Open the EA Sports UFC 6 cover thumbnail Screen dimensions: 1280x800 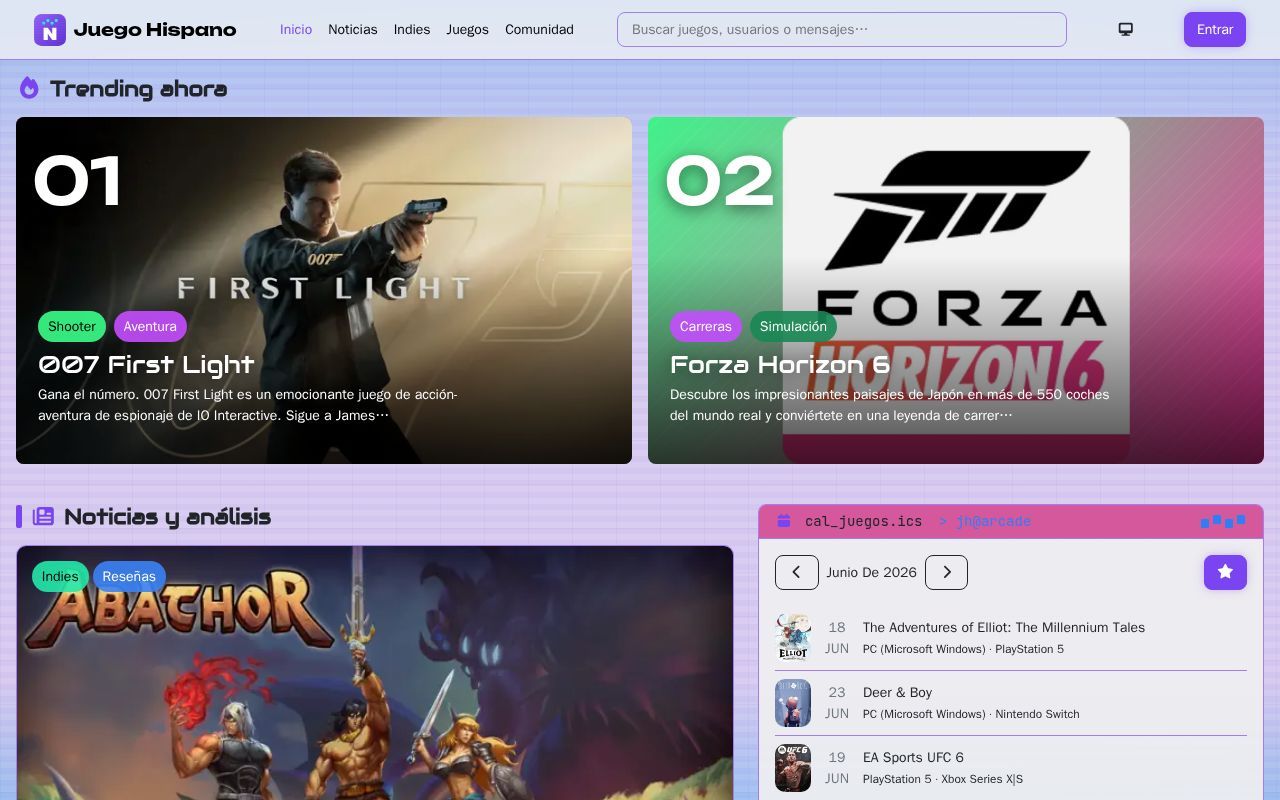click(x=793, y=768)
